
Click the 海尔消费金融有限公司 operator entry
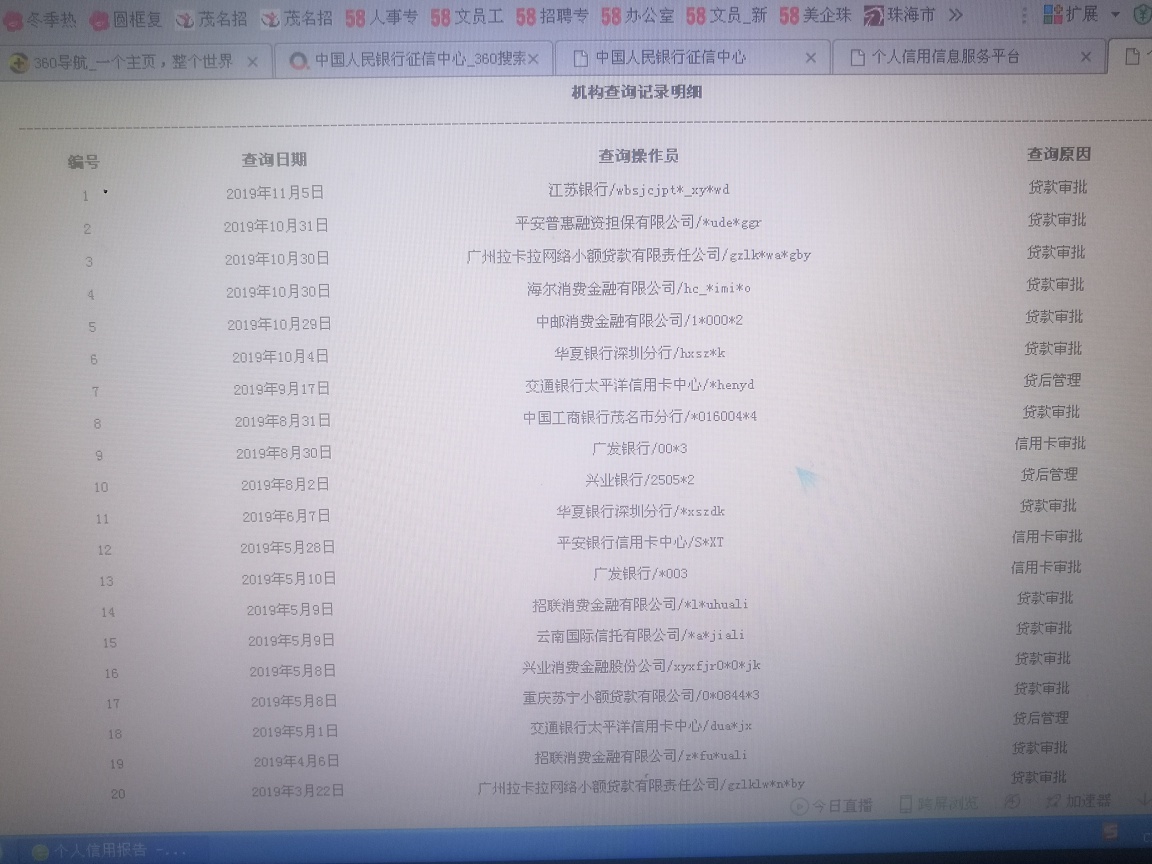(x=638, y=288)
